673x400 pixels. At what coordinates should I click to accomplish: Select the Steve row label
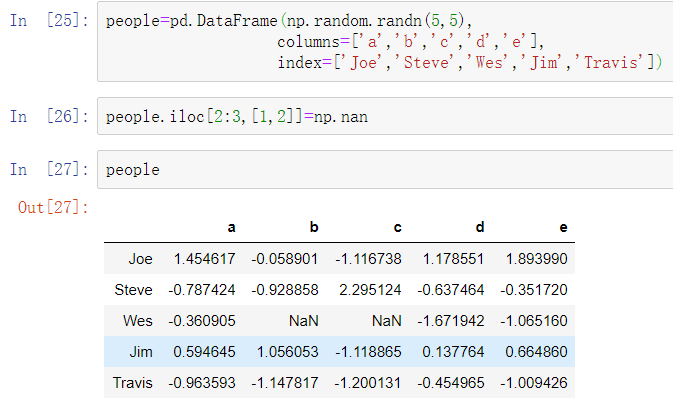(133, 290)
